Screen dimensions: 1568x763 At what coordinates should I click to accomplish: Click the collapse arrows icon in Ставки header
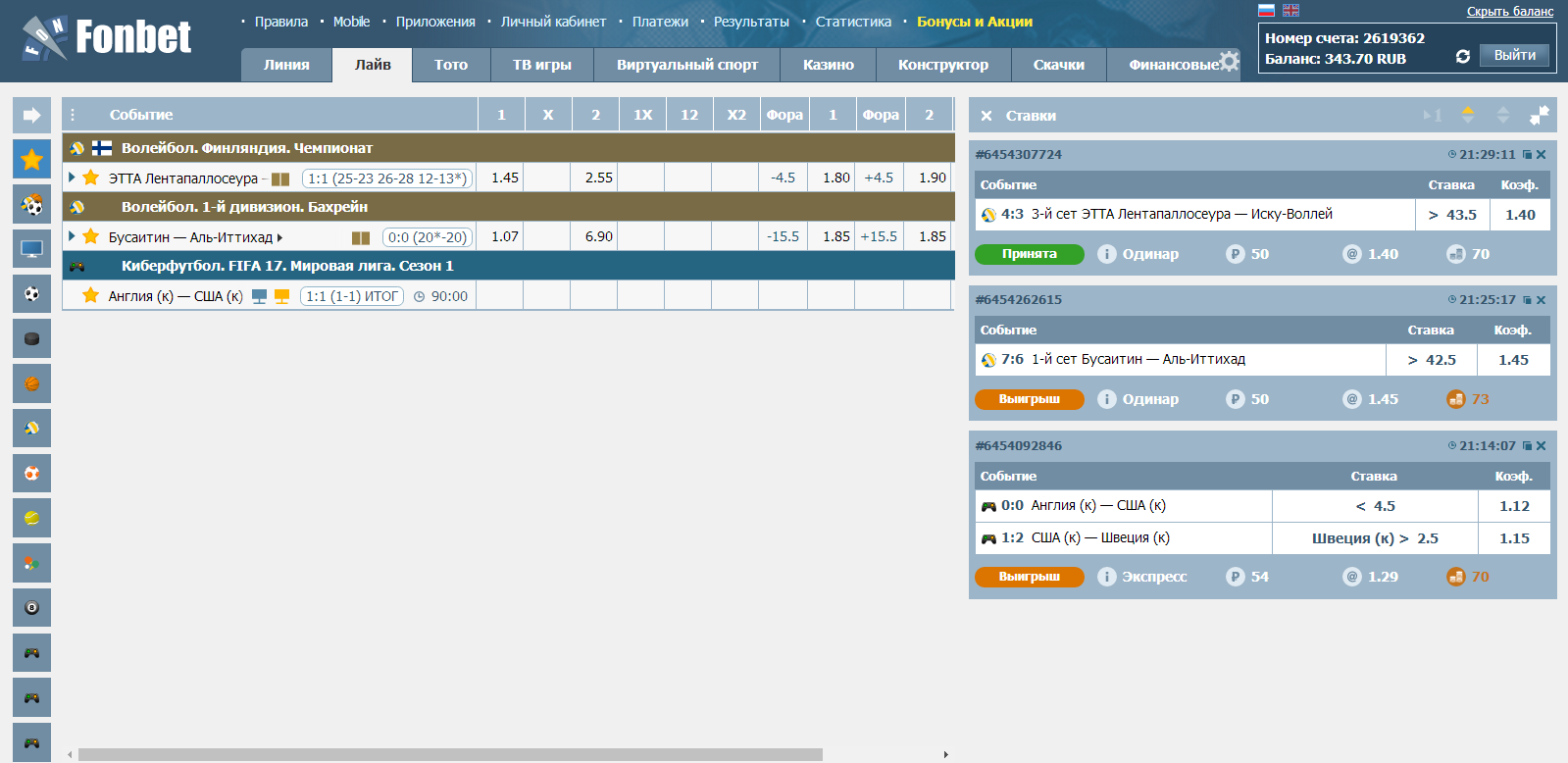coord(1539,115)
